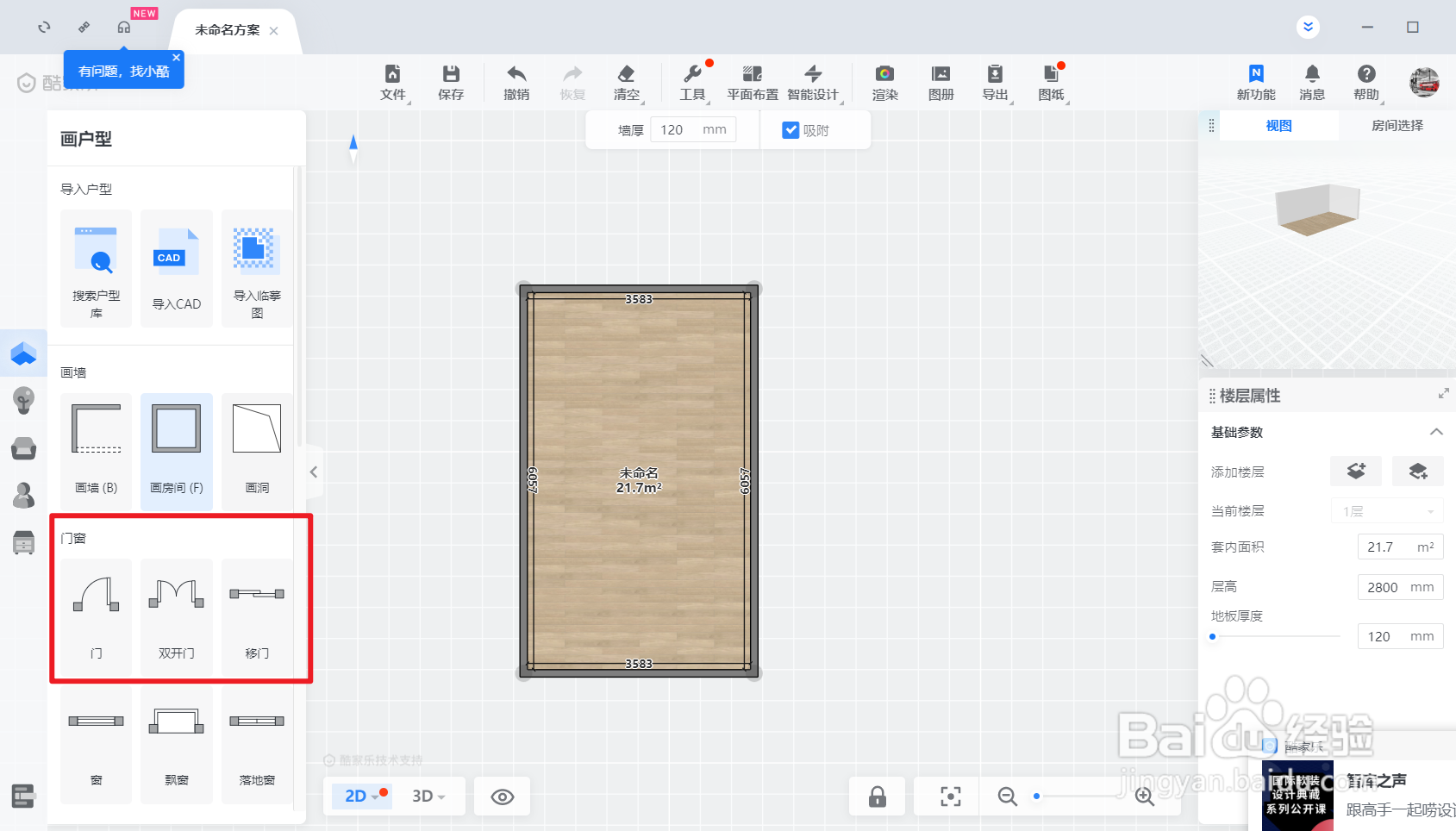This screenshot has height=831, width=1456.
Task: Edit the 地板厚度 value field
Action: (x=1400, y=636)
